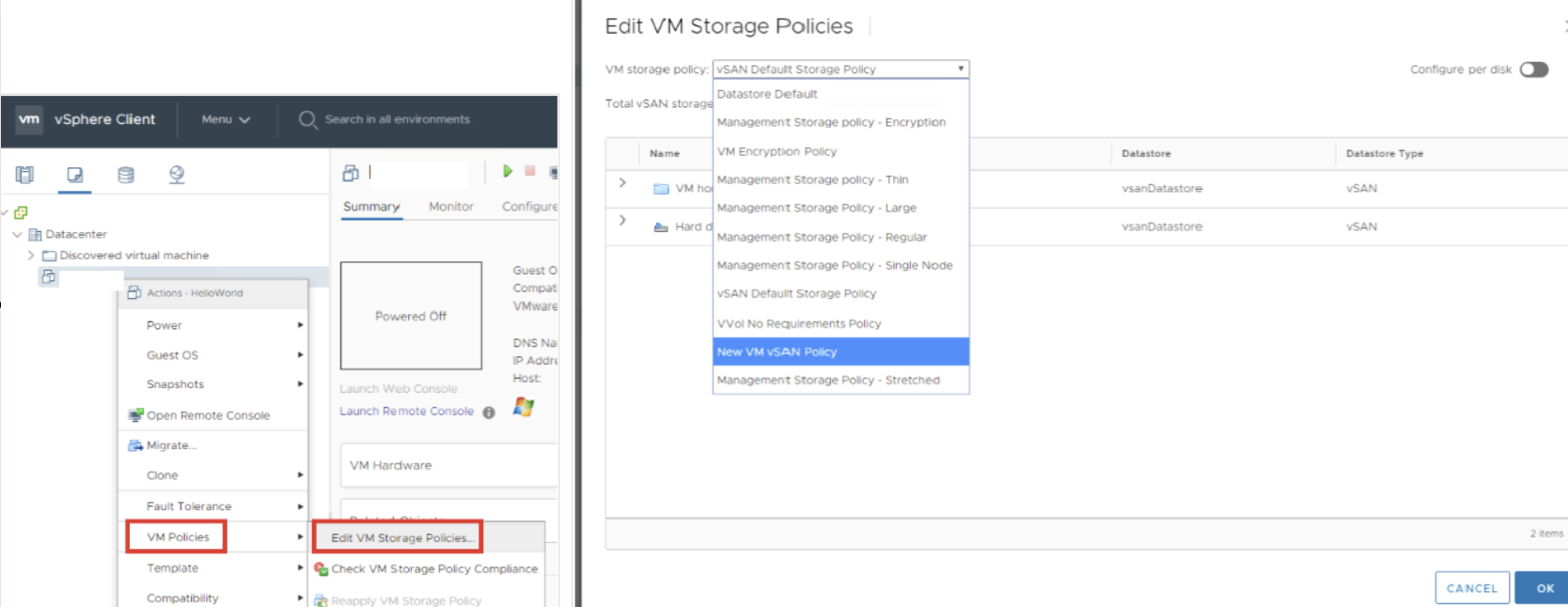The image size is (1568, 607).
Task: Open the Hosts and Clusters view icon
Action: pos(25,174)
